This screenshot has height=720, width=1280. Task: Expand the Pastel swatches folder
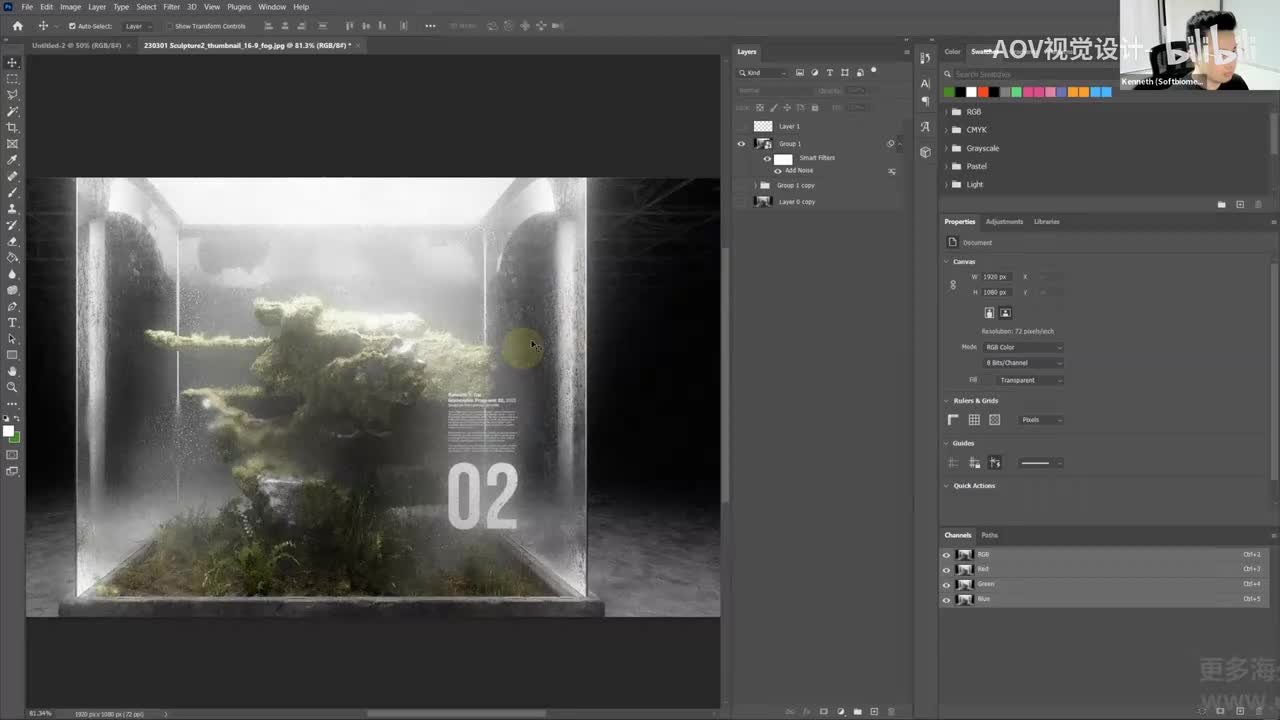pyautogui.click(x=946, y=166)
